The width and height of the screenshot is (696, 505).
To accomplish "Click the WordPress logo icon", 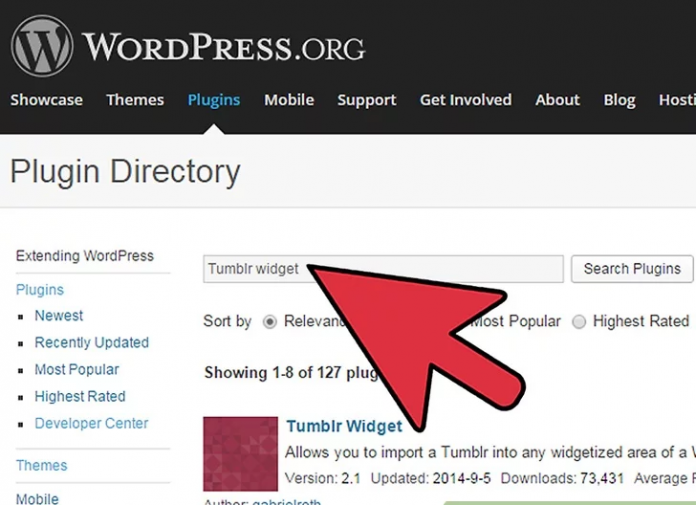I will [x=42, y=47].
